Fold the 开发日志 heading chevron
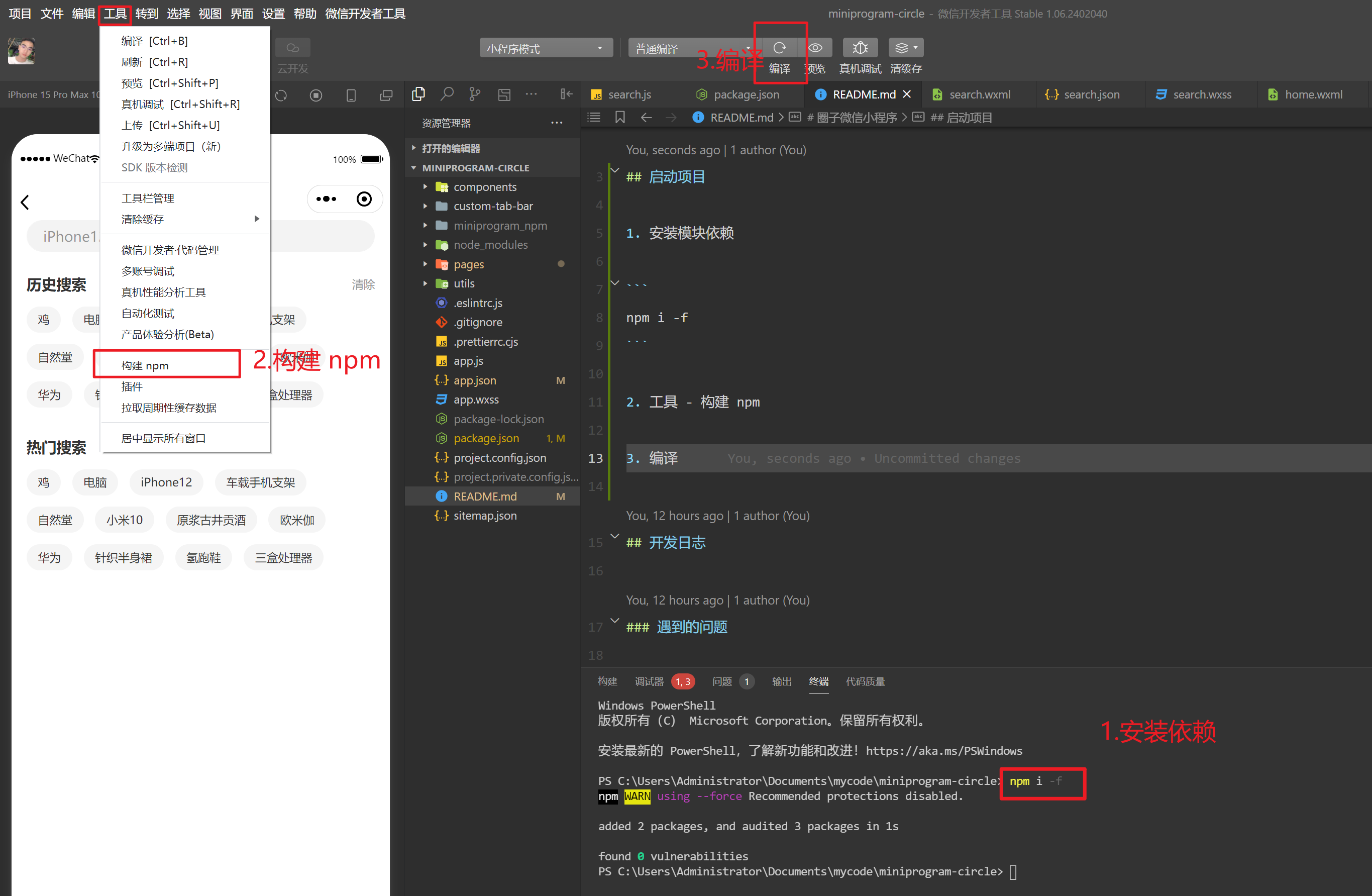Viewport: 1372px width, 896px height. 615,536
